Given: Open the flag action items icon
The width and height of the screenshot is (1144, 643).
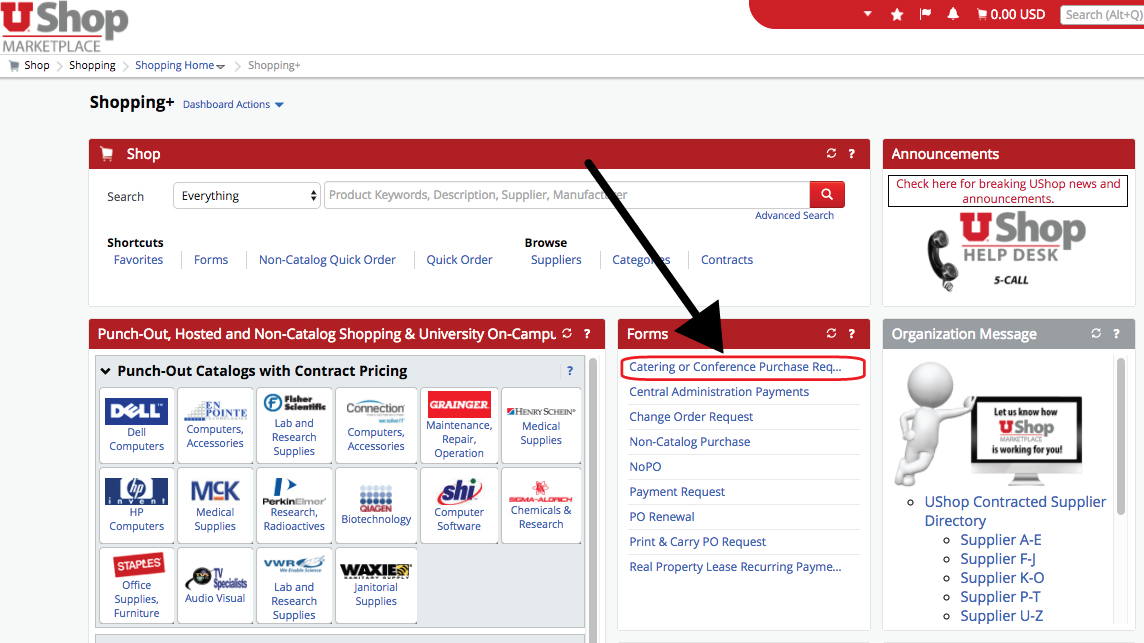Looking at the screenshot, I should coord(925,14).
